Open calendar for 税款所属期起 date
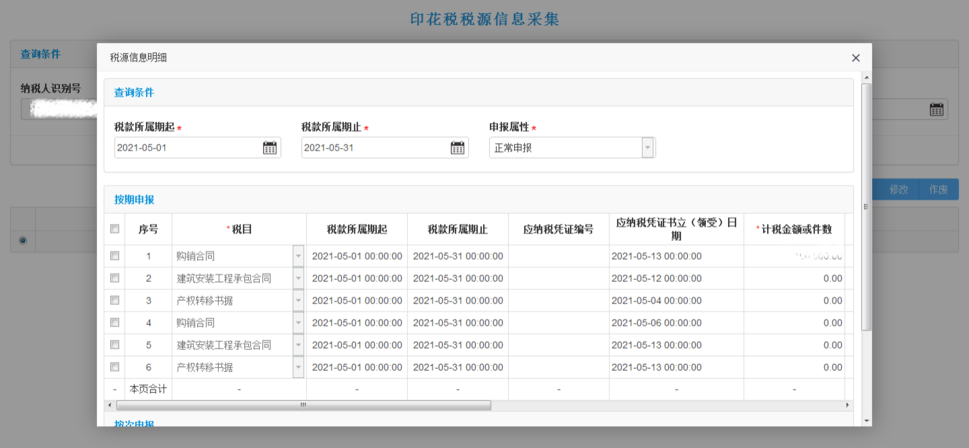The height and width of the screenshot is (448, 969). [269, 148]
